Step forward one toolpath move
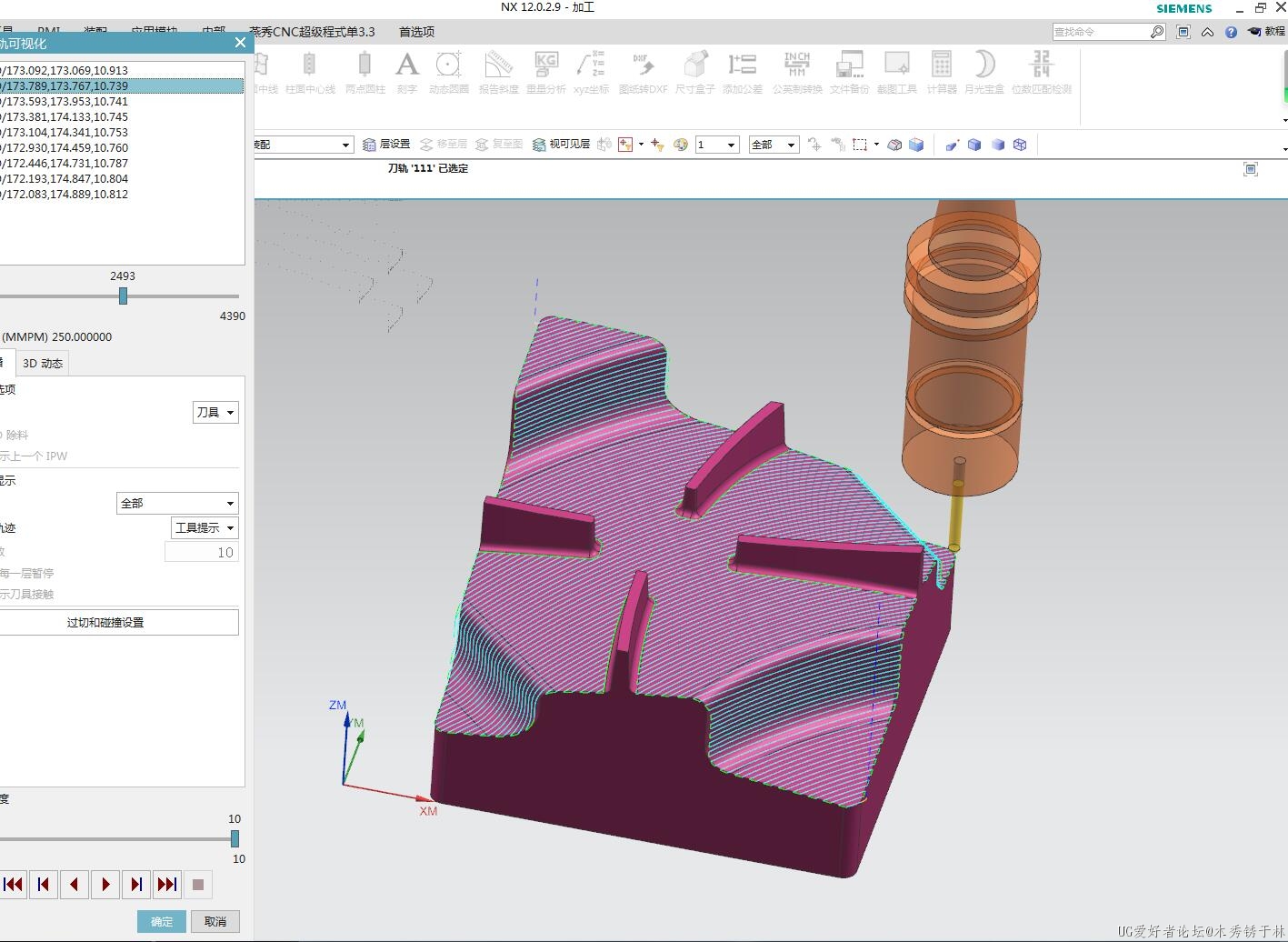 point(136,884)
